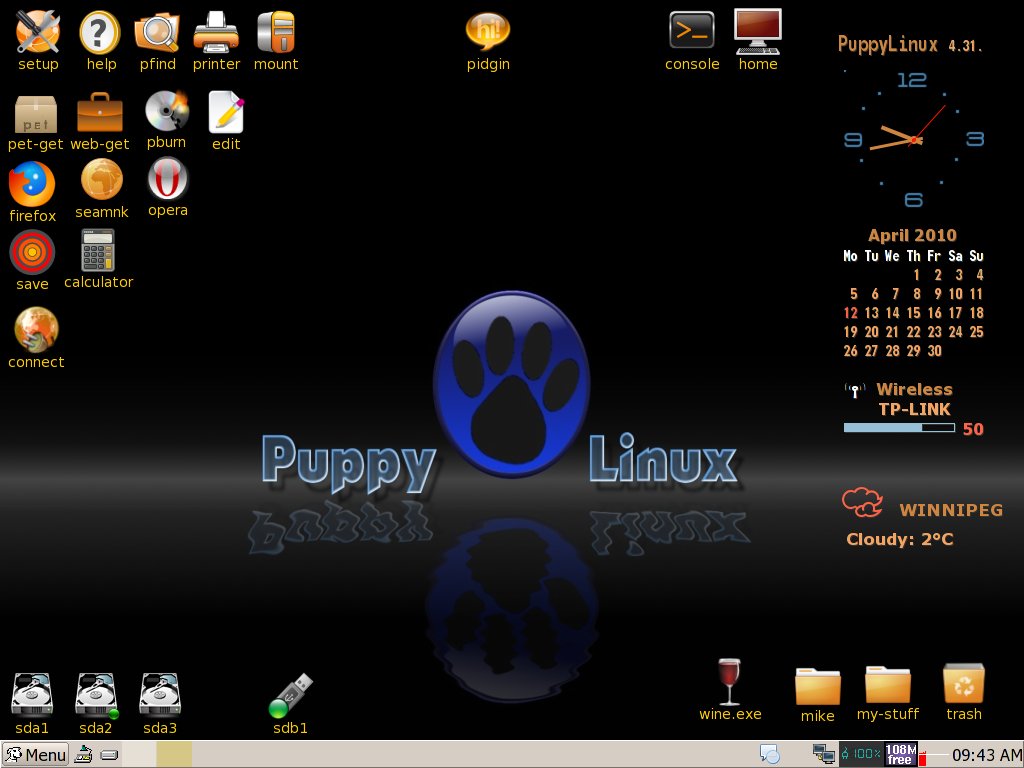Click the small drive icon in the taskbar

pyautogui.click(x=110, y=755)
